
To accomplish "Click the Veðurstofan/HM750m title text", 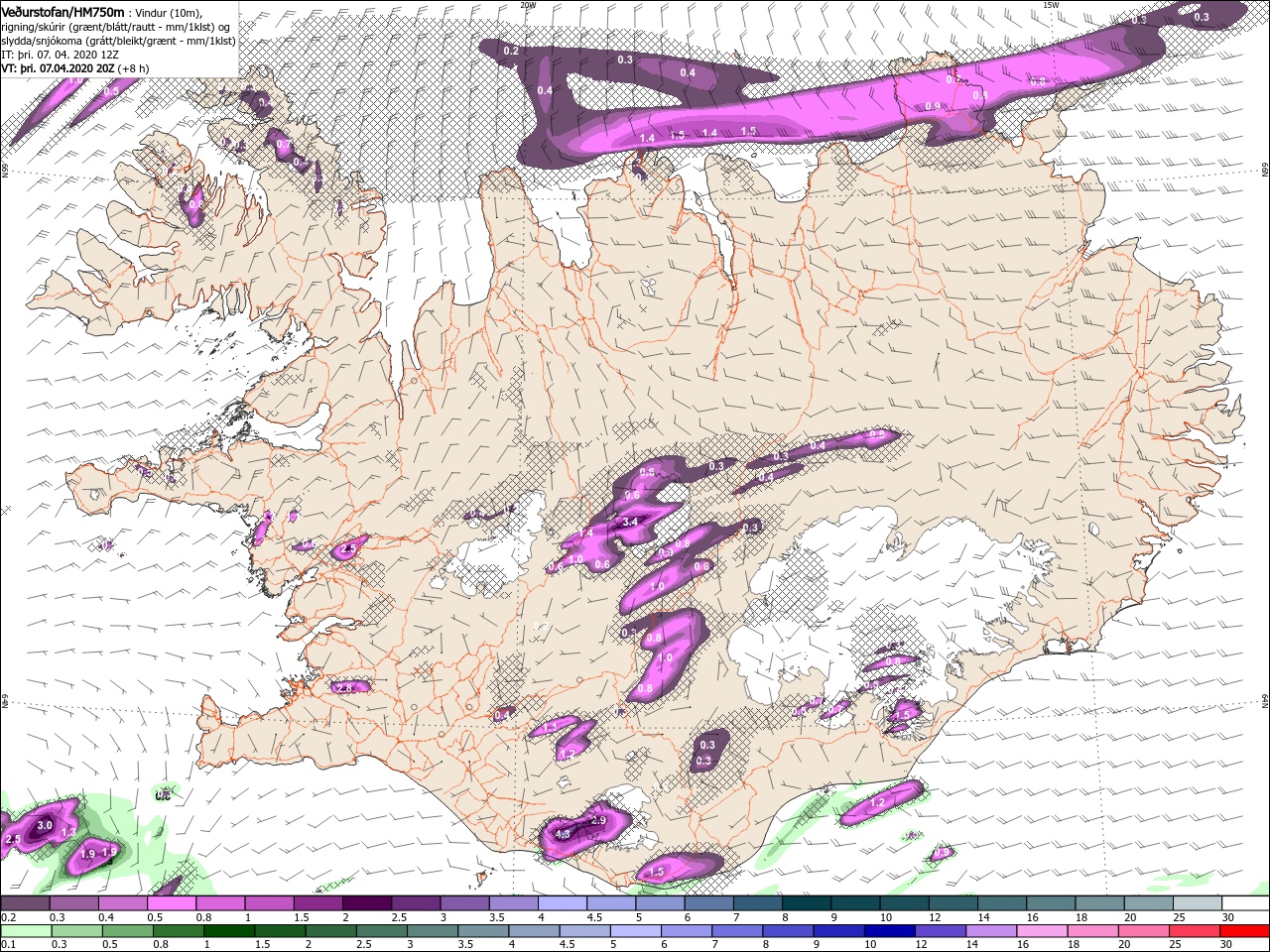I will [63, 11].
